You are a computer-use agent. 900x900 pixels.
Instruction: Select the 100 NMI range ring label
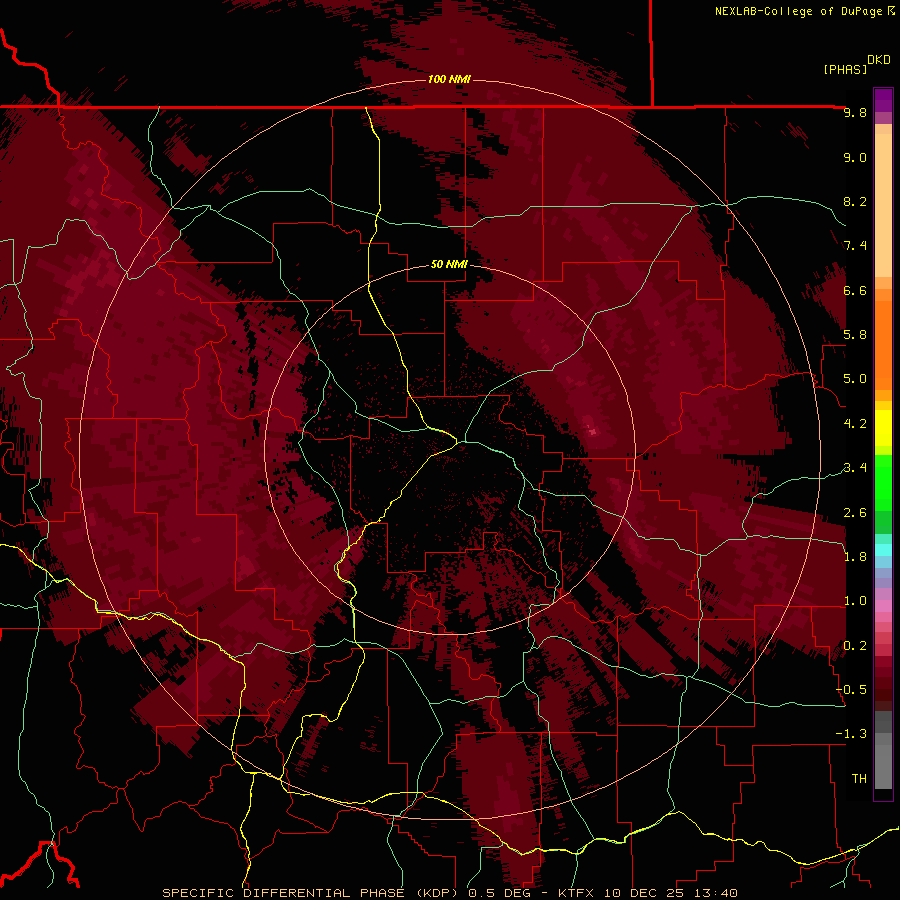coord(449,79)
